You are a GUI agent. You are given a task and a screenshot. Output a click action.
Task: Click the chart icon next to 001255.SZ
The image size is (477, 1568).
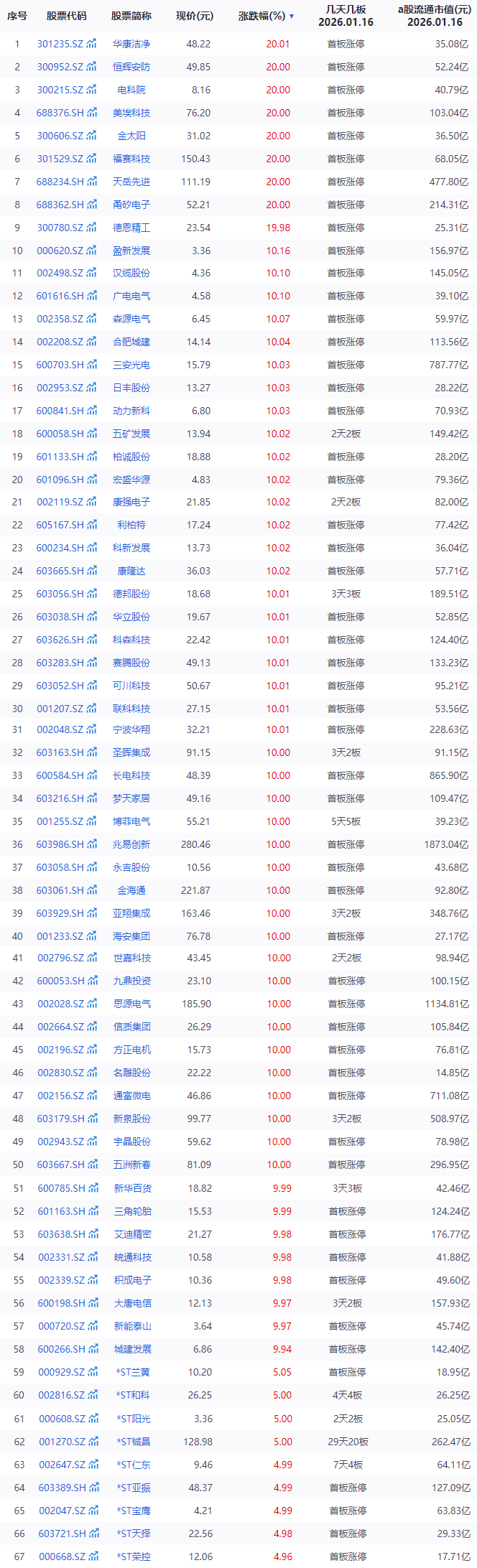point(92,822)
